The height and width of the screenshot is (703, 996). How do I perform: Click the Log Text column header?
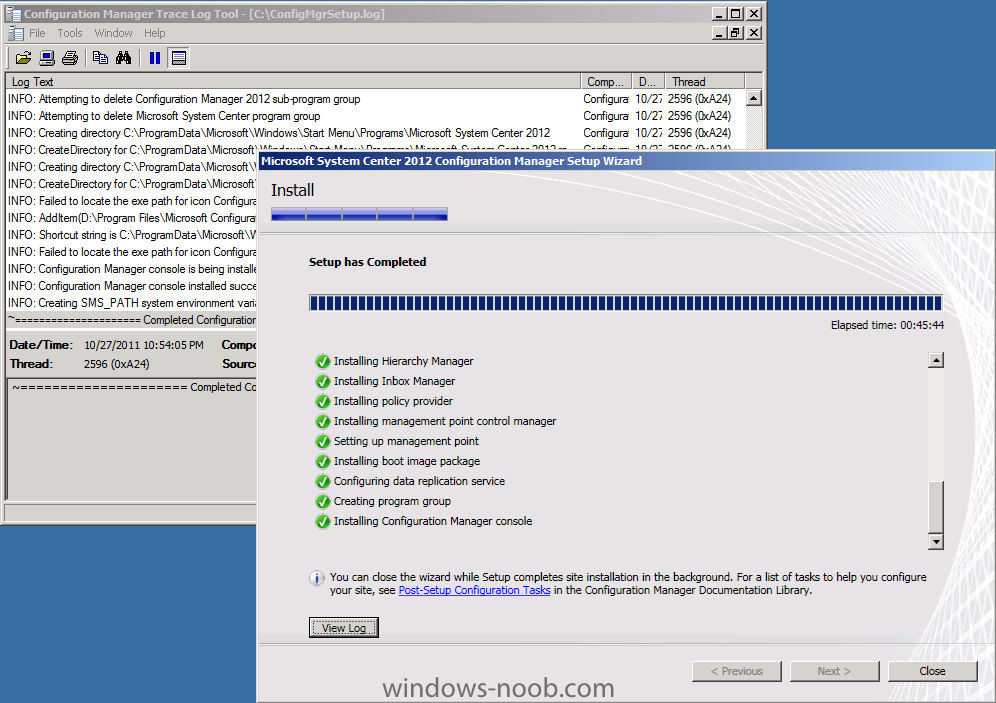coord(293,81)
